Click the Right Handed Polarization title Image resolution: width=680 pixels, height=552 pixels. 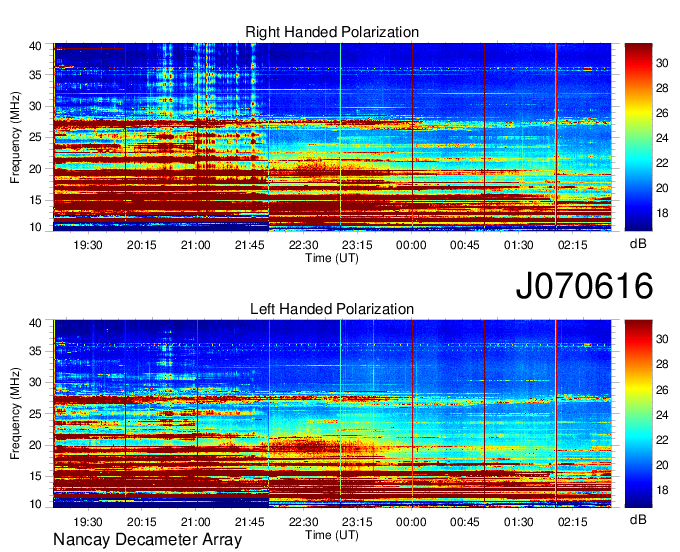pyautogui.click(x=332, y=32)
